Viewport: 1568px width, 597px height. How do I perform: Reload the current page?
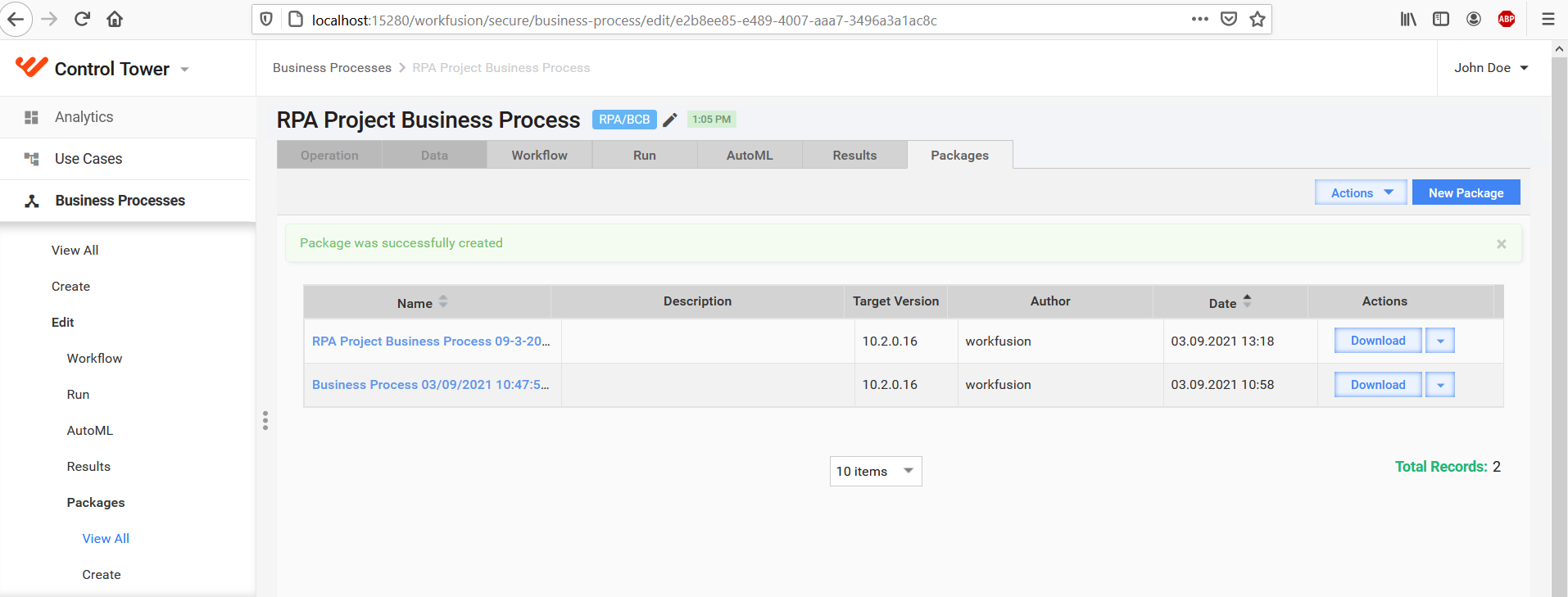82,20
